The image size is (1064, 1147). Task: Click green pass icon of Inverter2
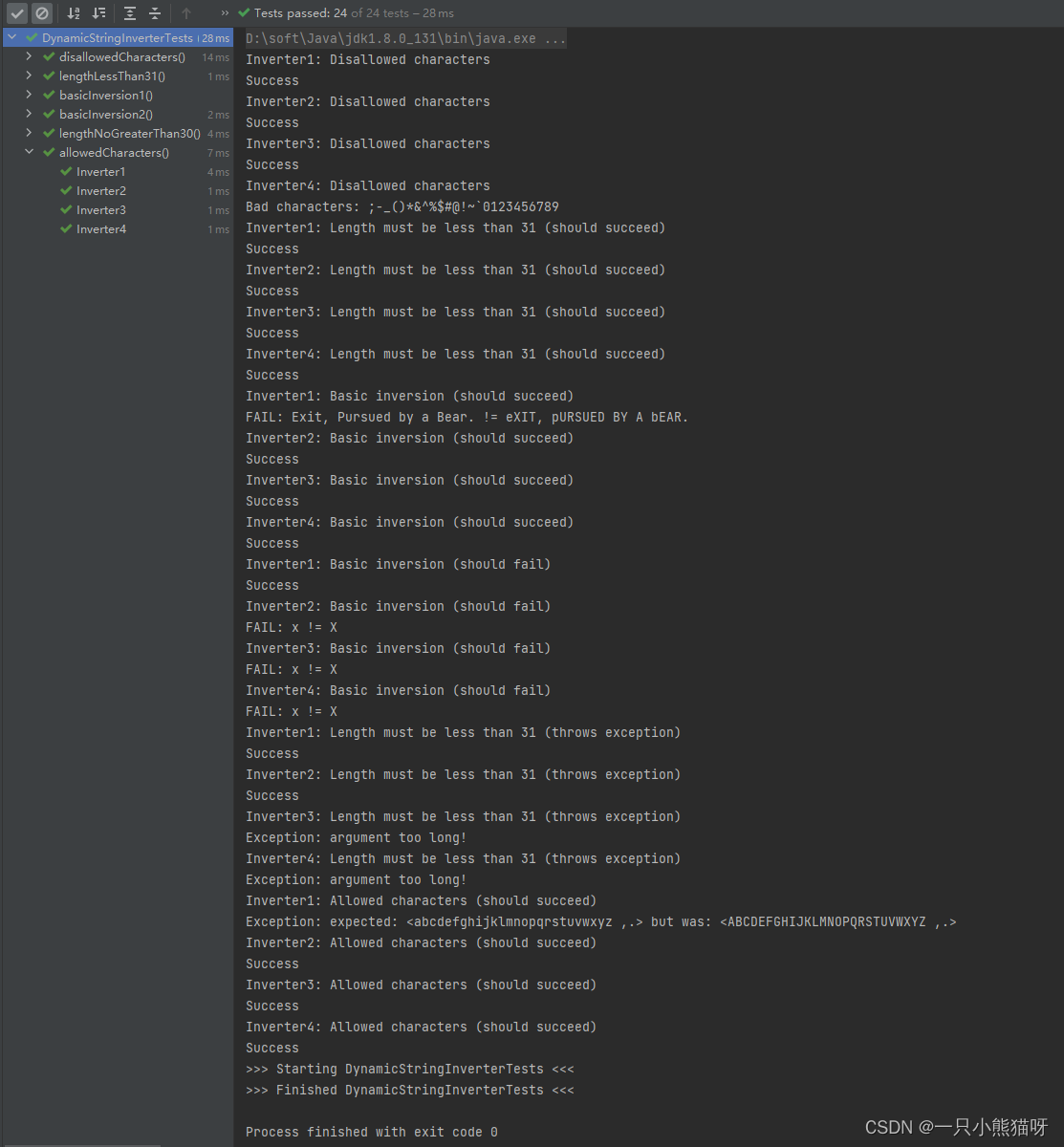[66, 191]
